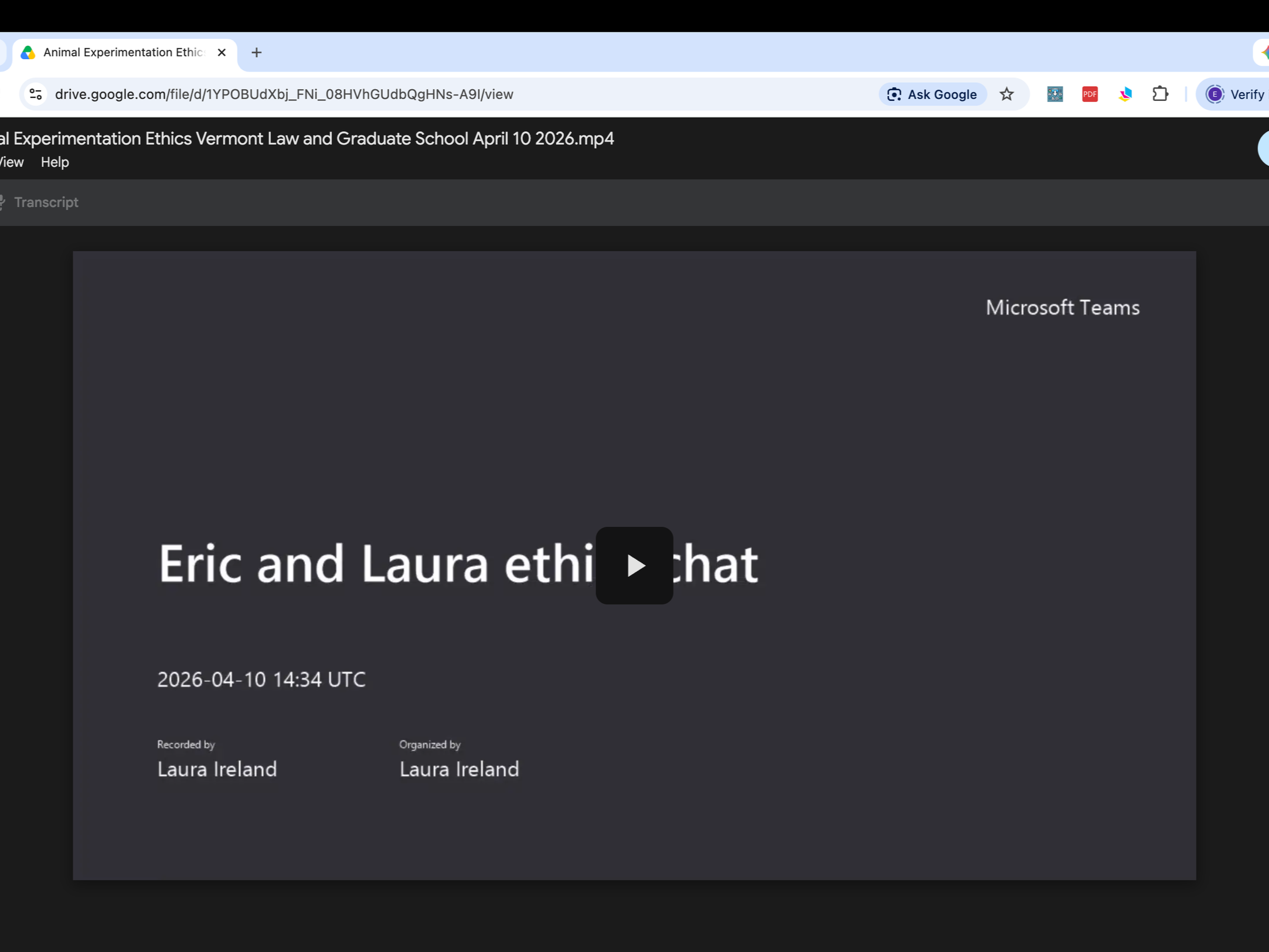1269x952 pixels.
Task: Play the Eric and Laura video
Action: 634,565
